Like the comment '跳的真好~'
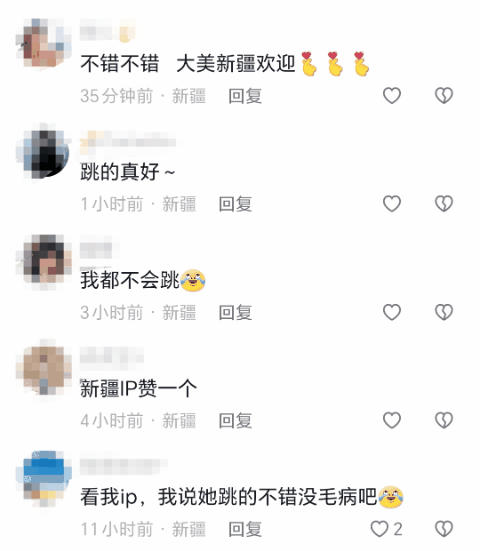Image resolution: width=480 pixels, height=551 pixels. click(392, 204)
